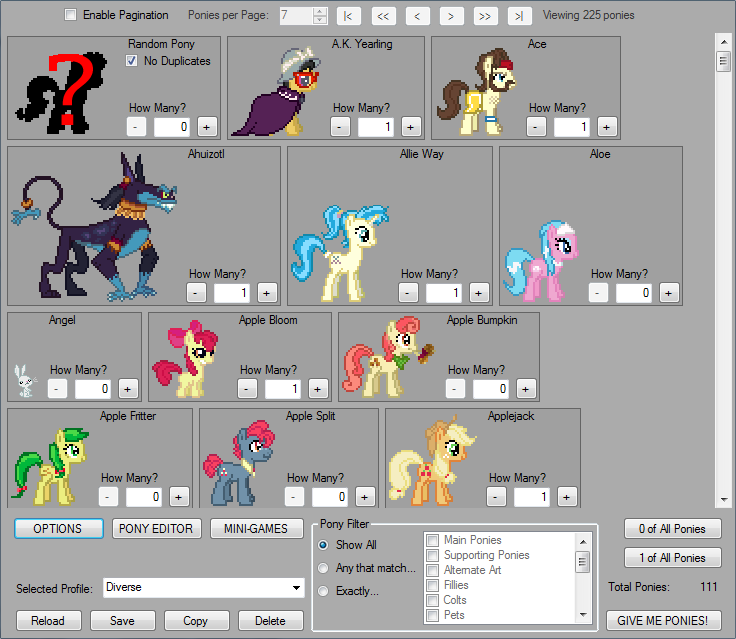
Task: Increase Applejack count with plus button
Action: pyautogui.click(x=567, y=497)
